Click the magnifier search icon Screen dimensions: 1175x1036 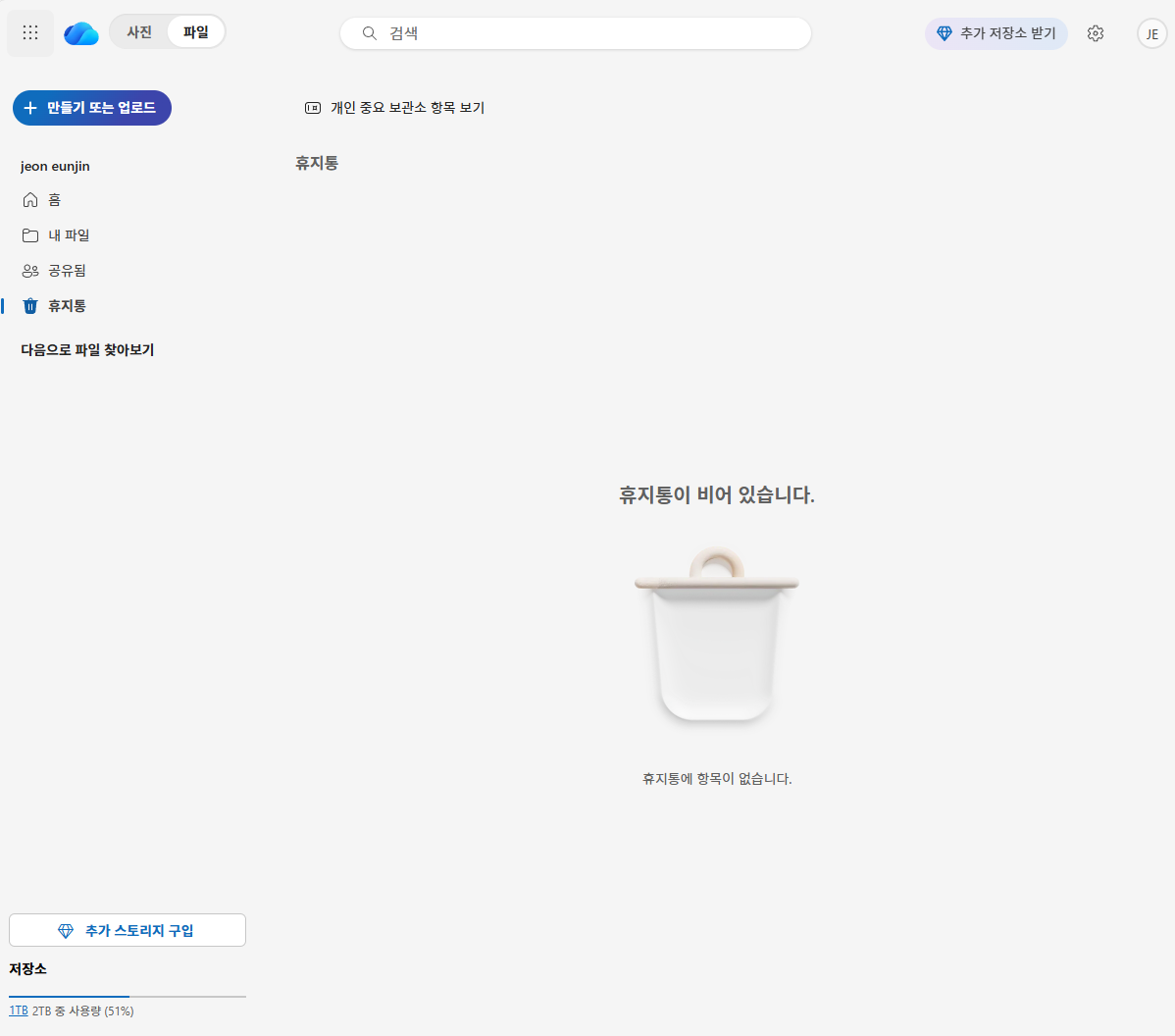pos(370,33)
